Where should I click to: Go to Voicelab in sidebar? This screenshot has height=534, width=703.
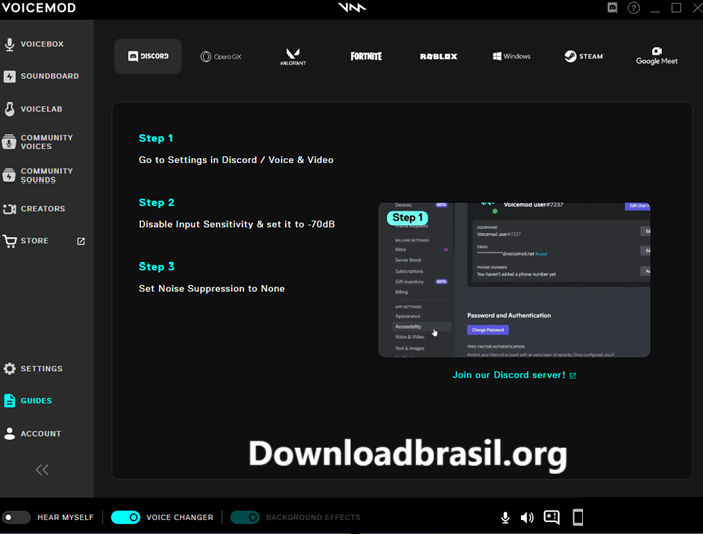tap(33, 109)
